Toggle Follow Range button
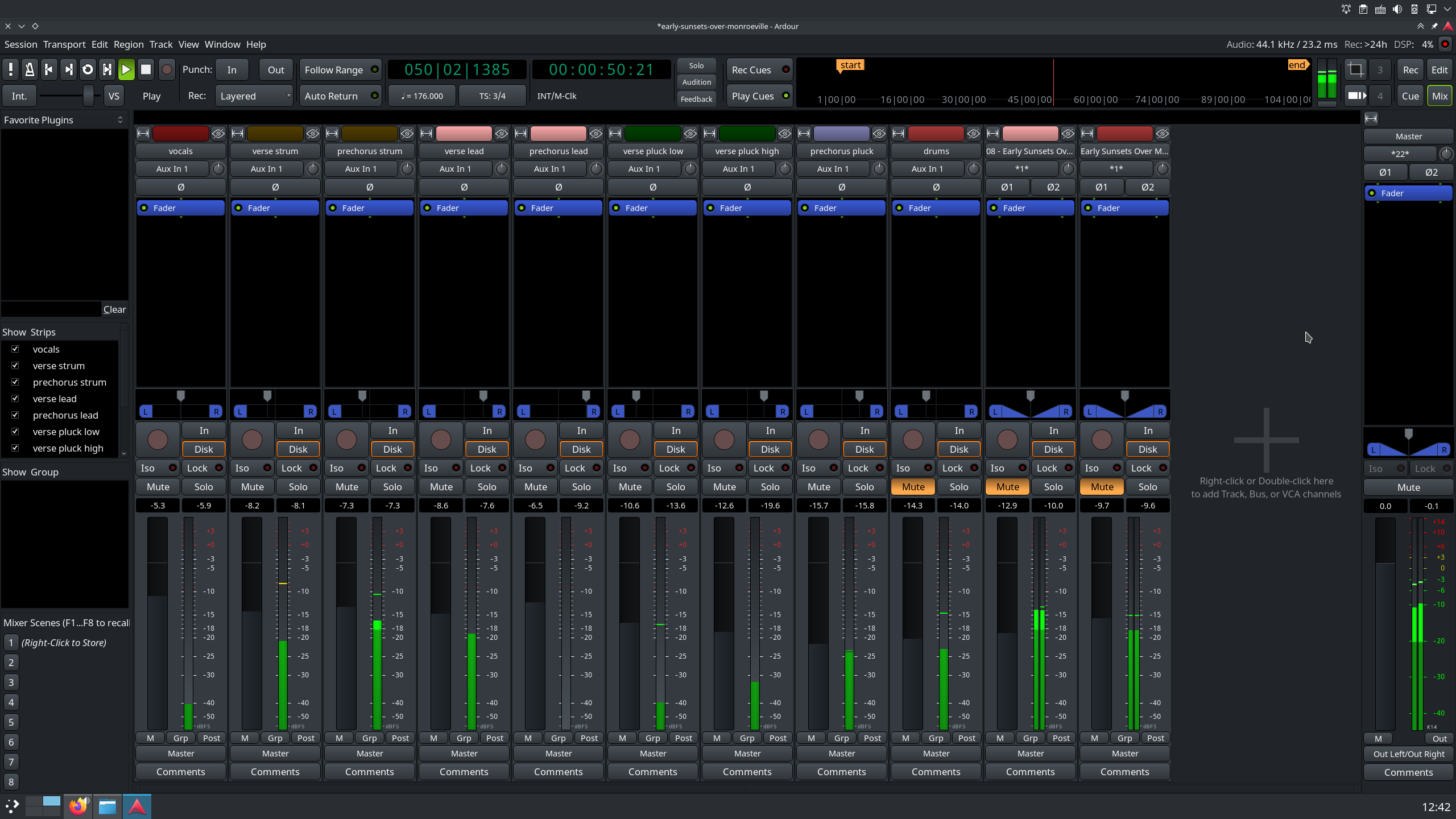 [340, 70]
